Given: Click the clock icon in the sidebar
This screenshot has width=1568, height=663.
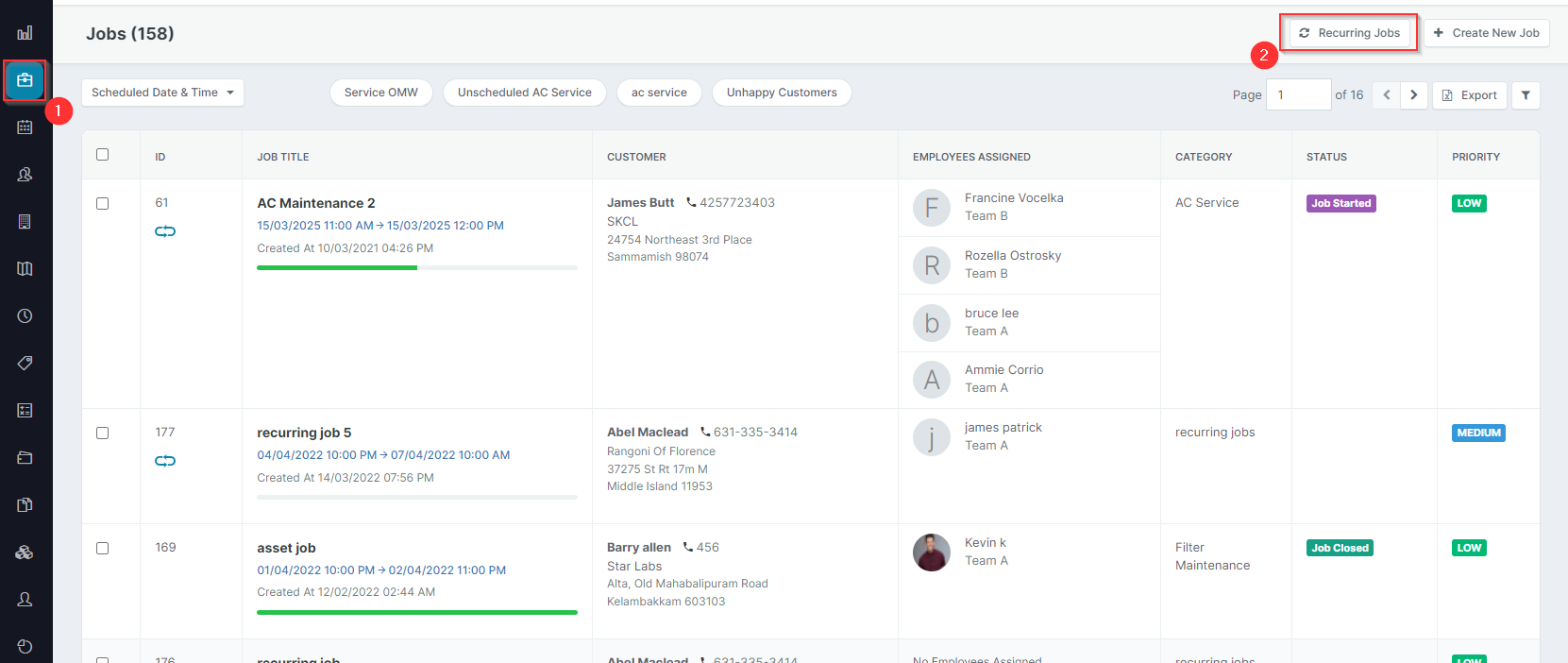Looking at the screenshot, I should [25, 316].
